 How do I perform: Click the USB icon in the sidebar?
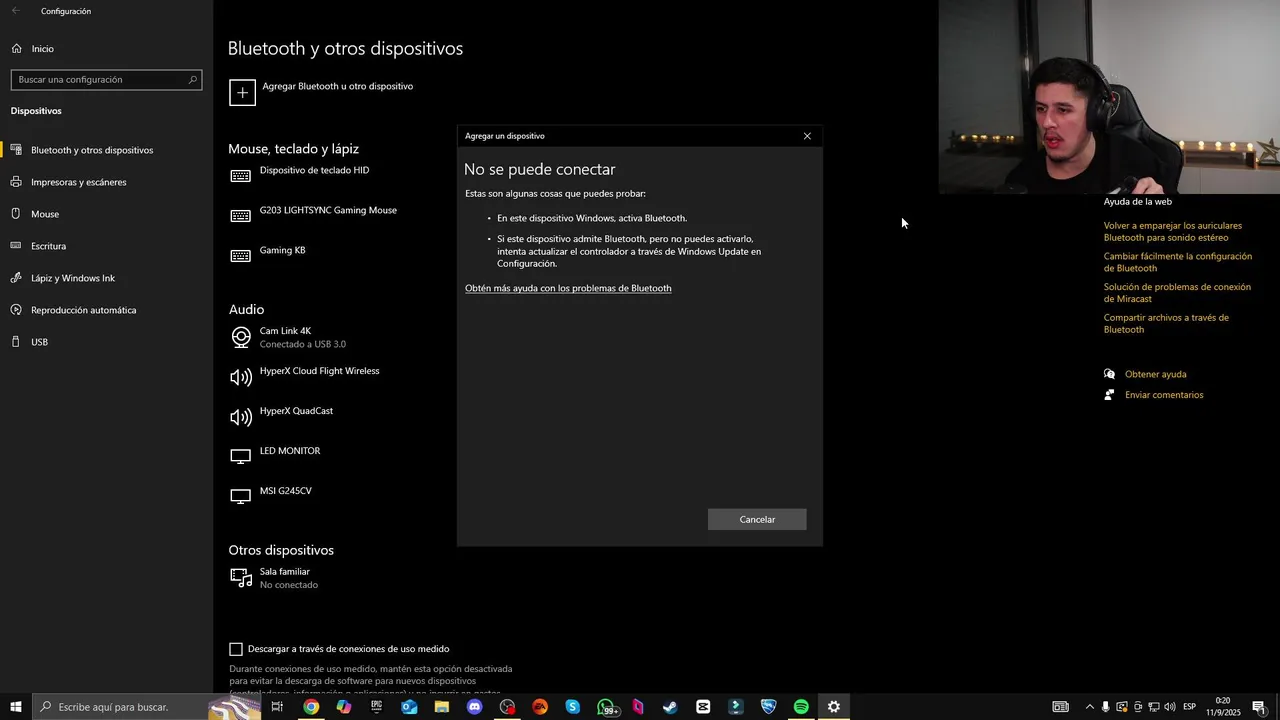pos(16,342)
